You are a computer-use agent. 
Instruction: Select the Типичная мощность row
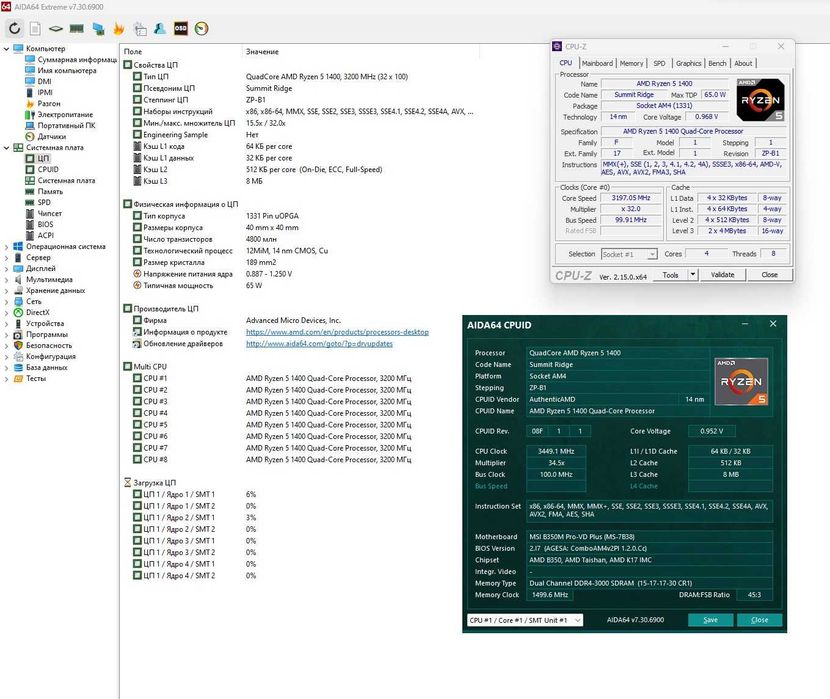click(302, 285)
